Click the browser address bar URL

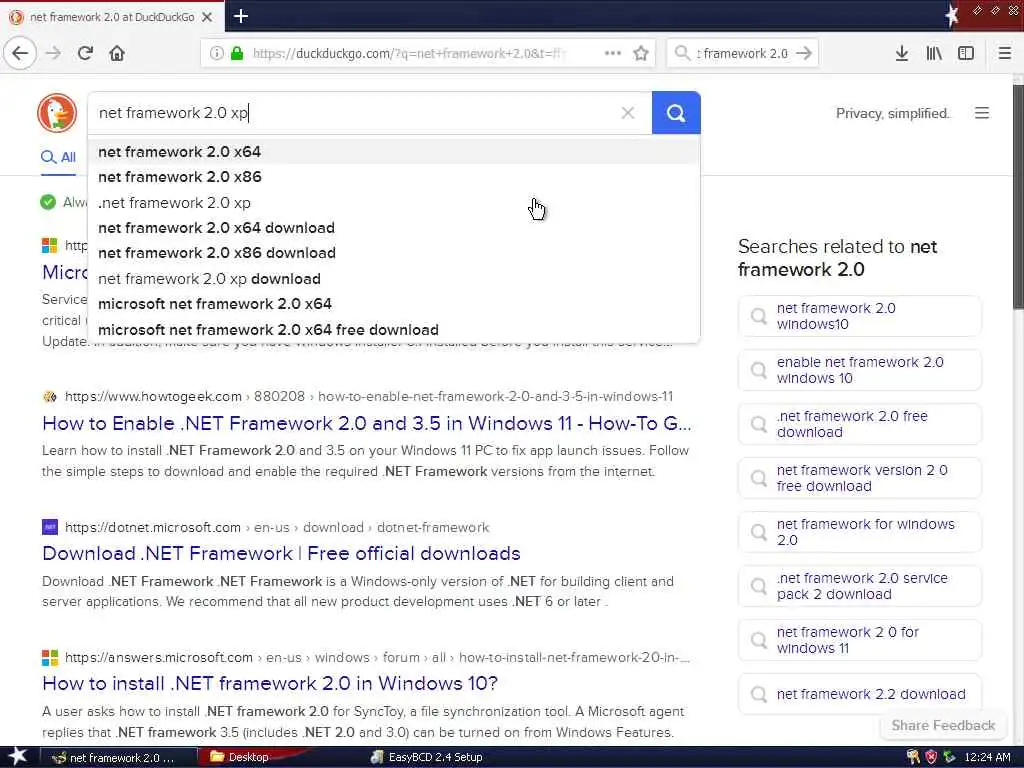[409, 53]
